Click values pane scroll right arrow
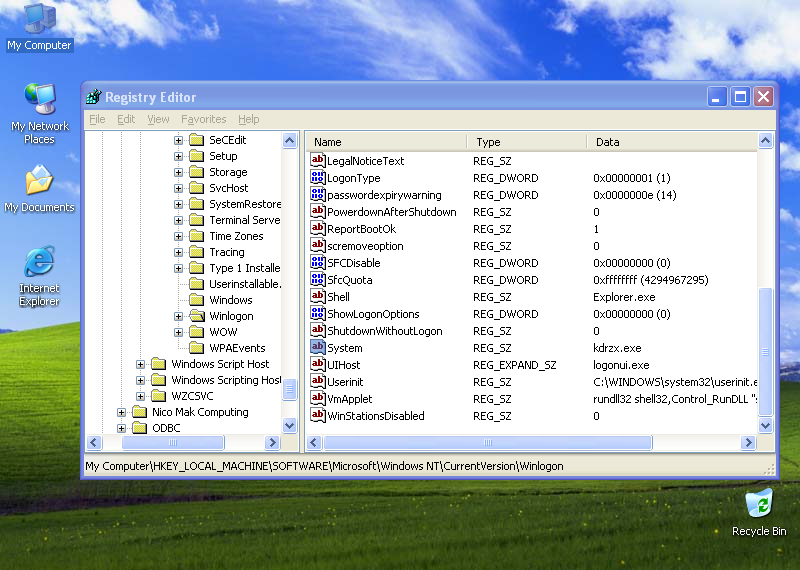Screen dimensions: 800x570 (748, 442)
